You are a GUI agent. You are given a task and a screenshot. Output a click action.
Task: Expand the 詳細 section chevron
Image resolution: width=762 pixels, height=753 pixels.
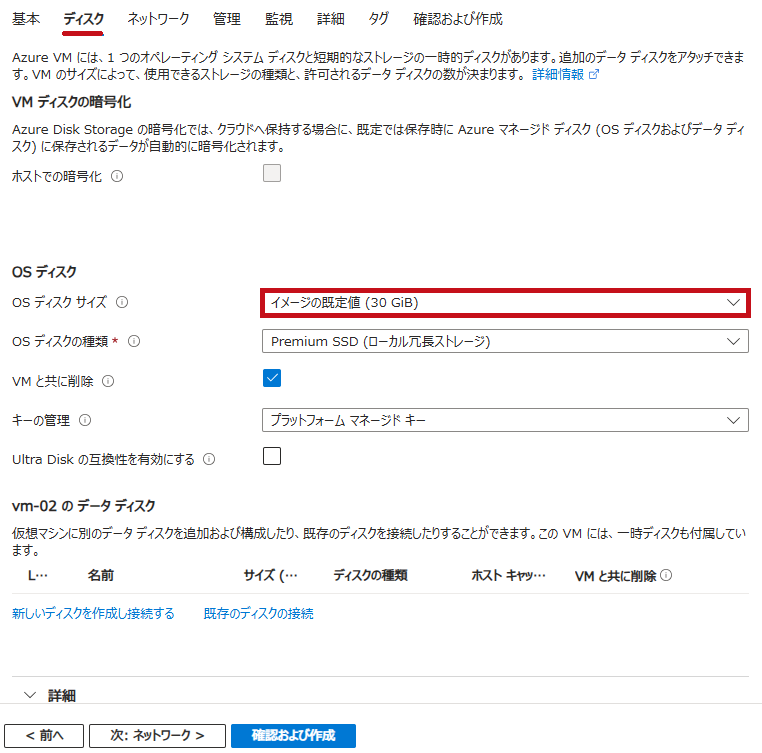[x=30, y=695]
